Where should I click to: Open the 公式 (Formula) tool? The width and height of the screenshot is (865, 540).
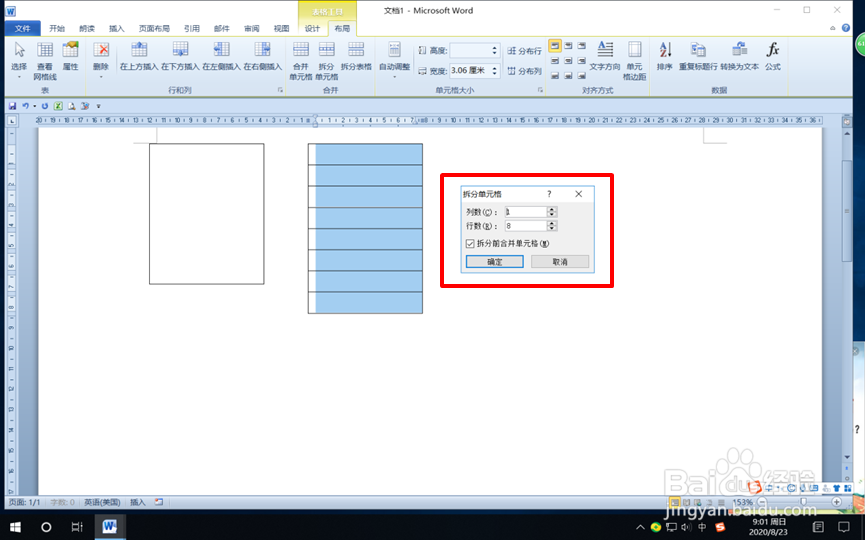[x=773, y=57]
